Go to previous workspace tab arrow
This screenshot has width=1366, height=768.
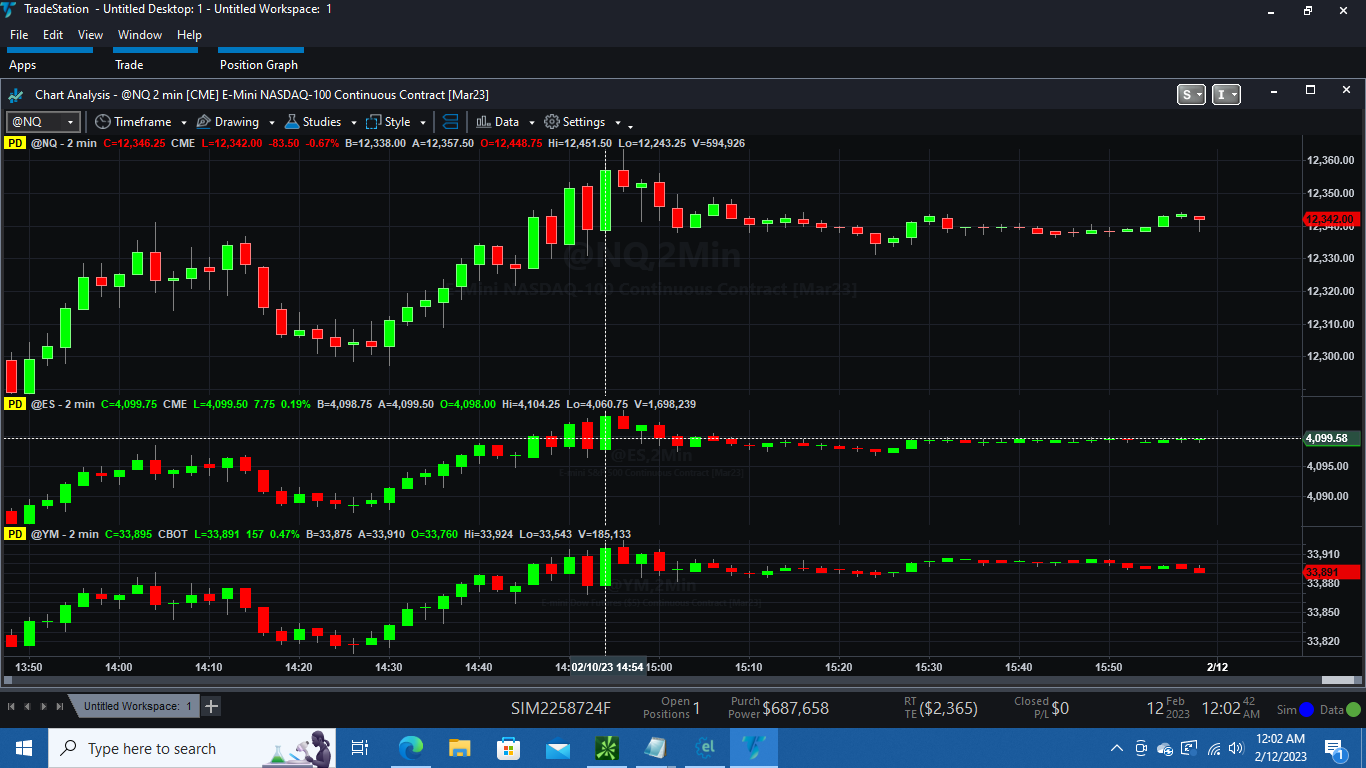(27, 706)
